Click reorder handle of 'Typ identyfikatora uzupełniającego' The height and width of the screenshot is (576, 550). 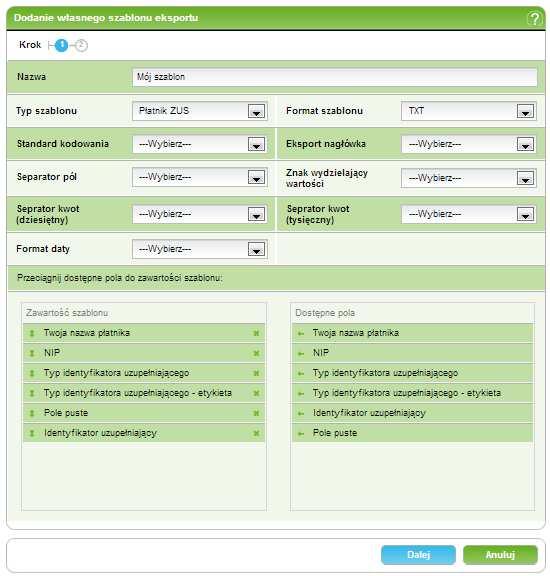32,373
